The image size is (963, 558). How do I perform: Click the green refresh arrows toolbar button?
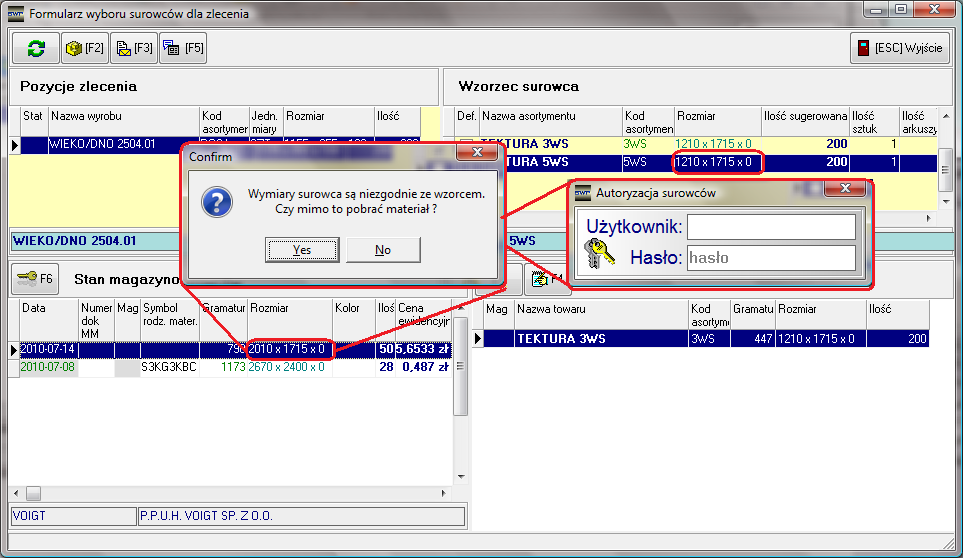tap(36, 48)
